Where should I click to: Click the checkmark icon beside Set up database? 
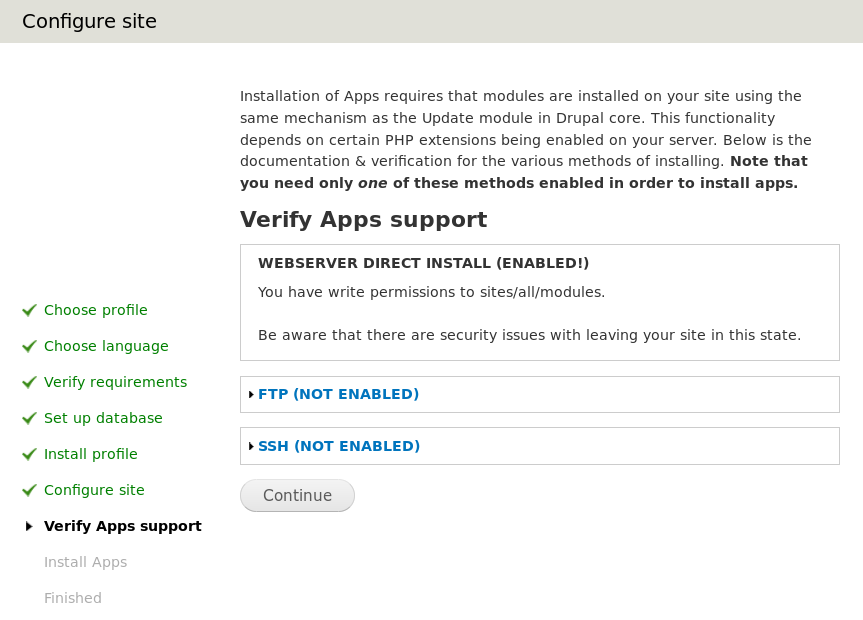[x=29, y=418]
